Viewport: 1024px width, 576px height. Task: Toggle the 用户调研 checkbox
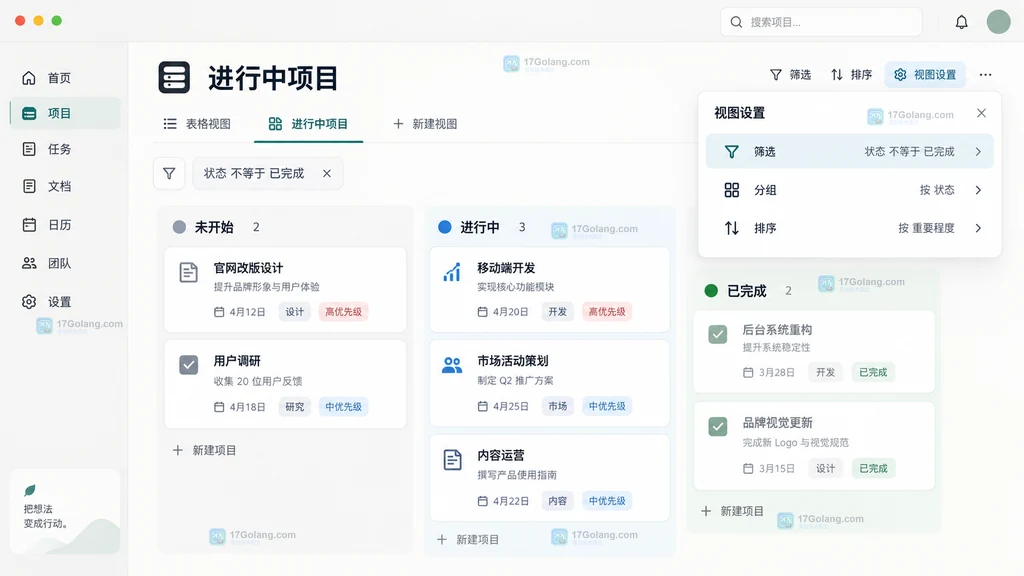[x=189, y=364]
